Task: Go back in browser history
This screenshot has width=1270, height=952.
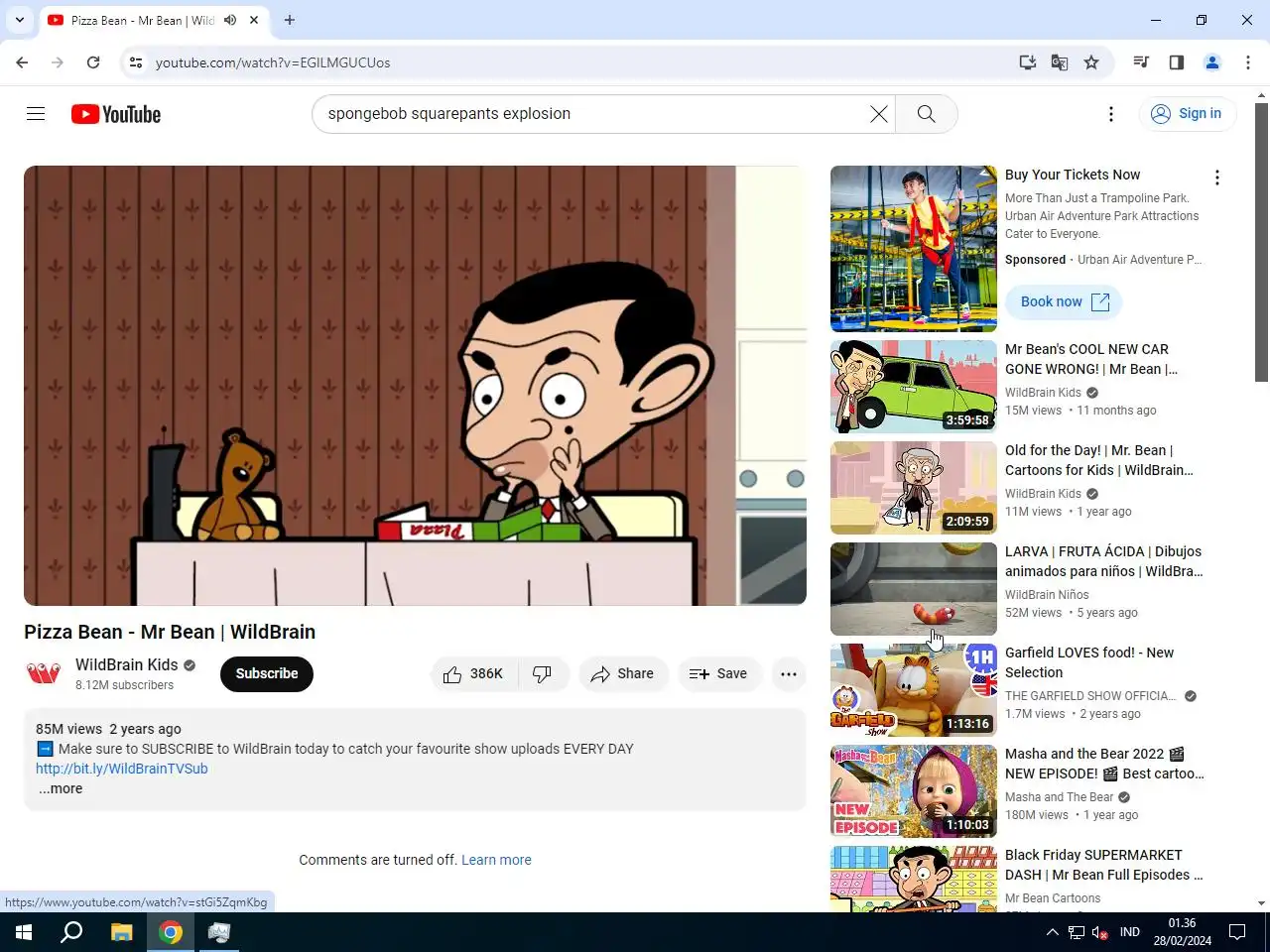Action: pos(22,62)
